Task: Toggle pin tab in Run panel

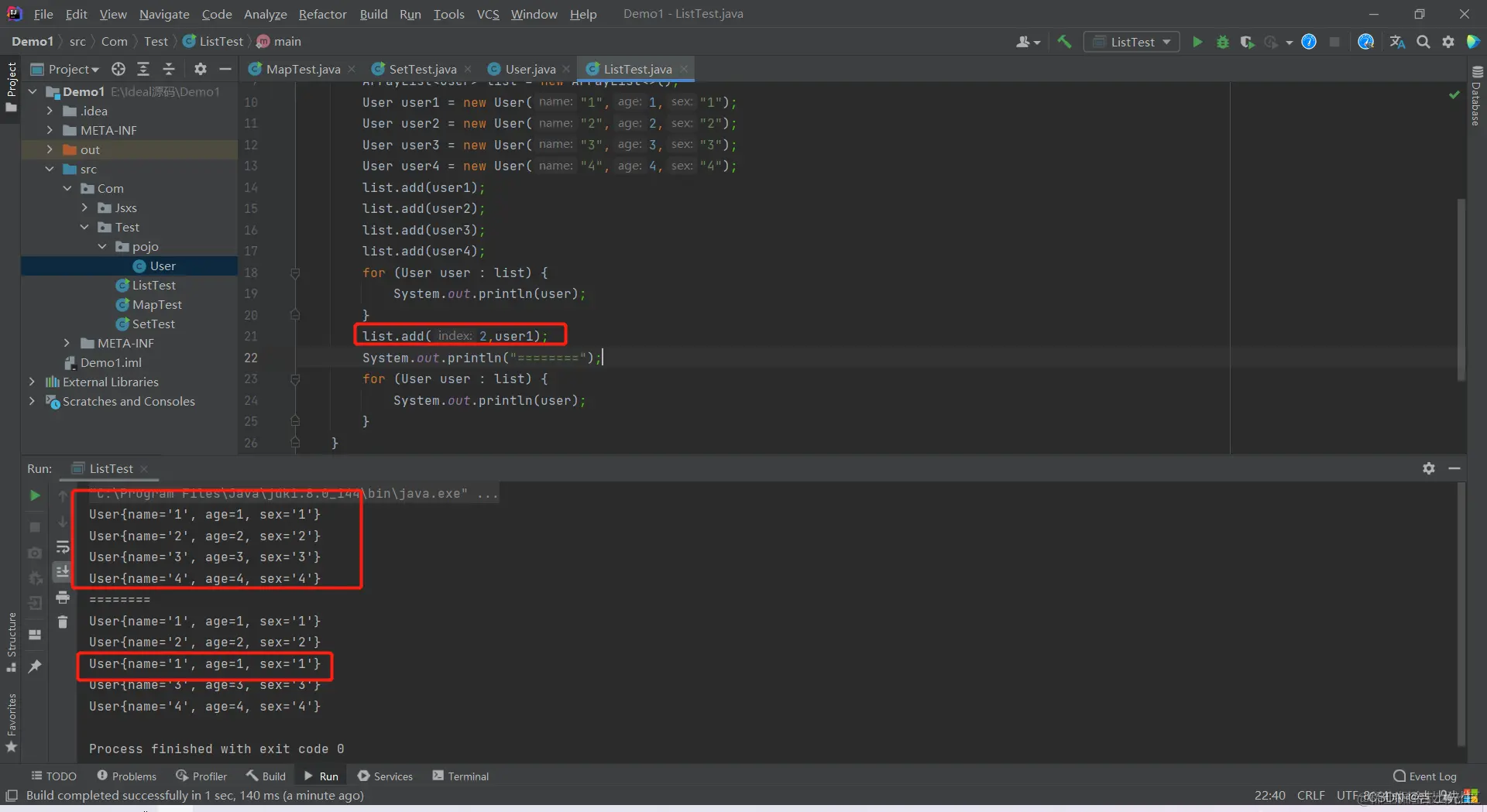Action: pyautogui.click(x=35, y=666)
